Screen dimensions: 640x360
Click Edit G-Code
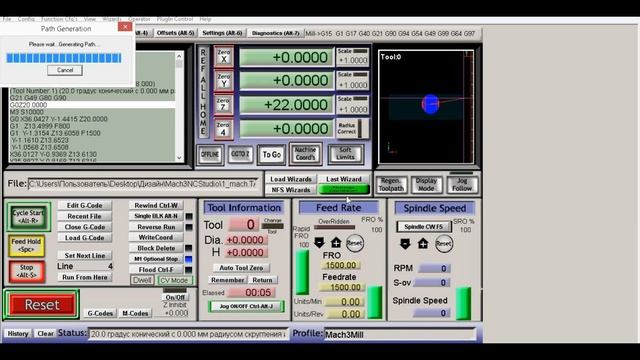click(84, 205)
